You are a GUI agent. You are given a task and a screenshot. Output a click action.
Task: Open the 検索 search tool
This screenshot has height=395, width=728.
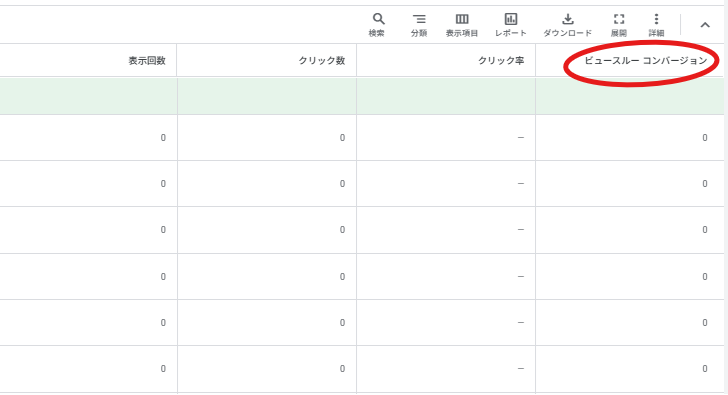pos(378,25)
